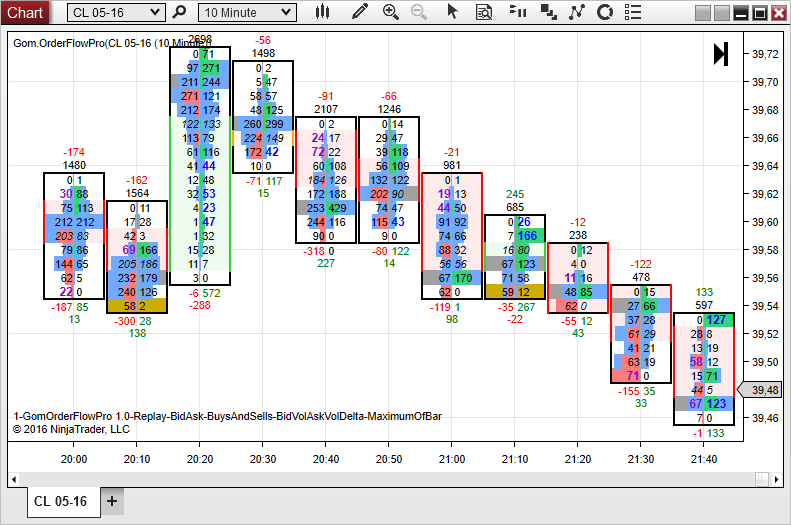The height and width of the screenshot is (525, 791).
Task: Click the second gray window layout button
Action: [721, 13]
